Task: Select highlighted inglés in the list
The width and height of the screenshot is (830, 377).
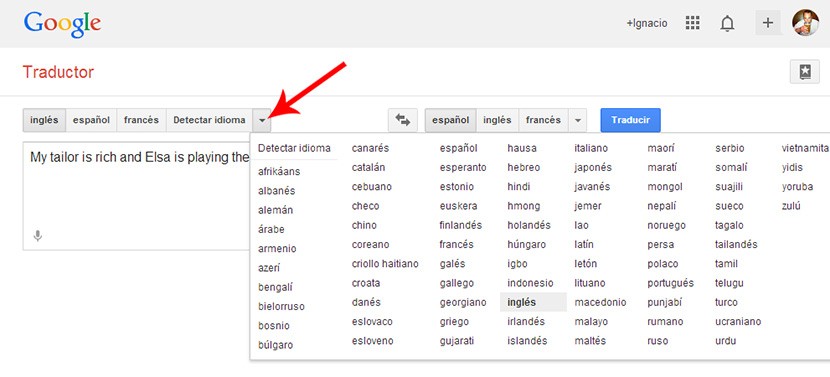Action: (x=533, y=302)
